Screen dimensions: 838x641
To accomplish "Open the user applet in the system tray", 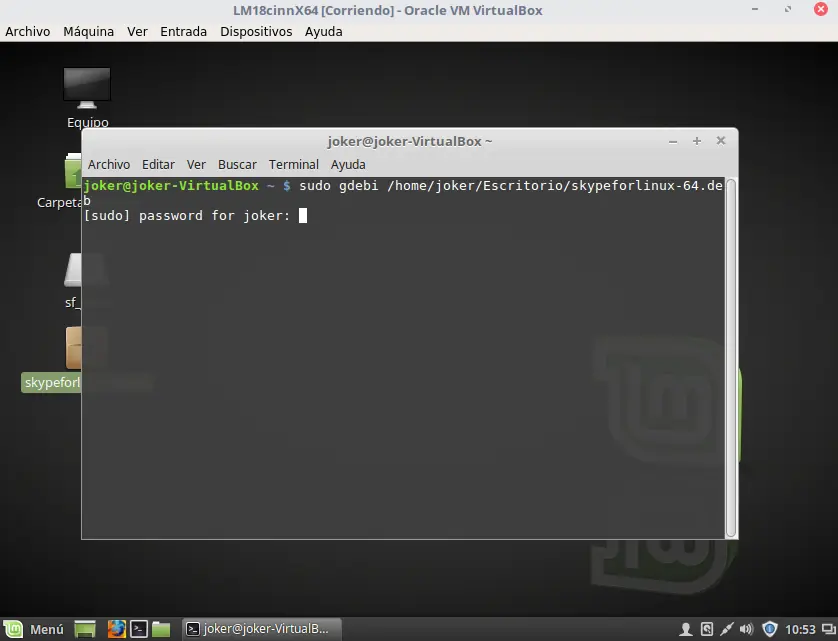I will click(x=685, y=629).
